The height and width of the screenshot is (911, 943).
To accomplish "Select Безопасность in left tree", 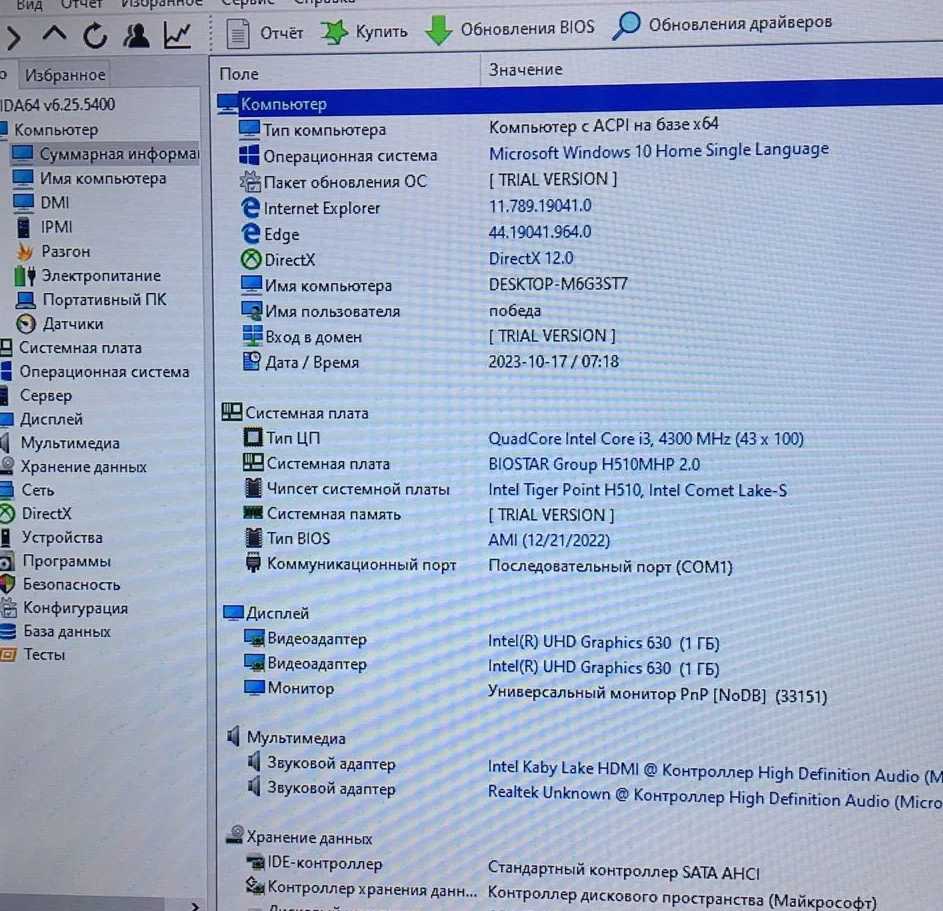I will click(61, 584).
